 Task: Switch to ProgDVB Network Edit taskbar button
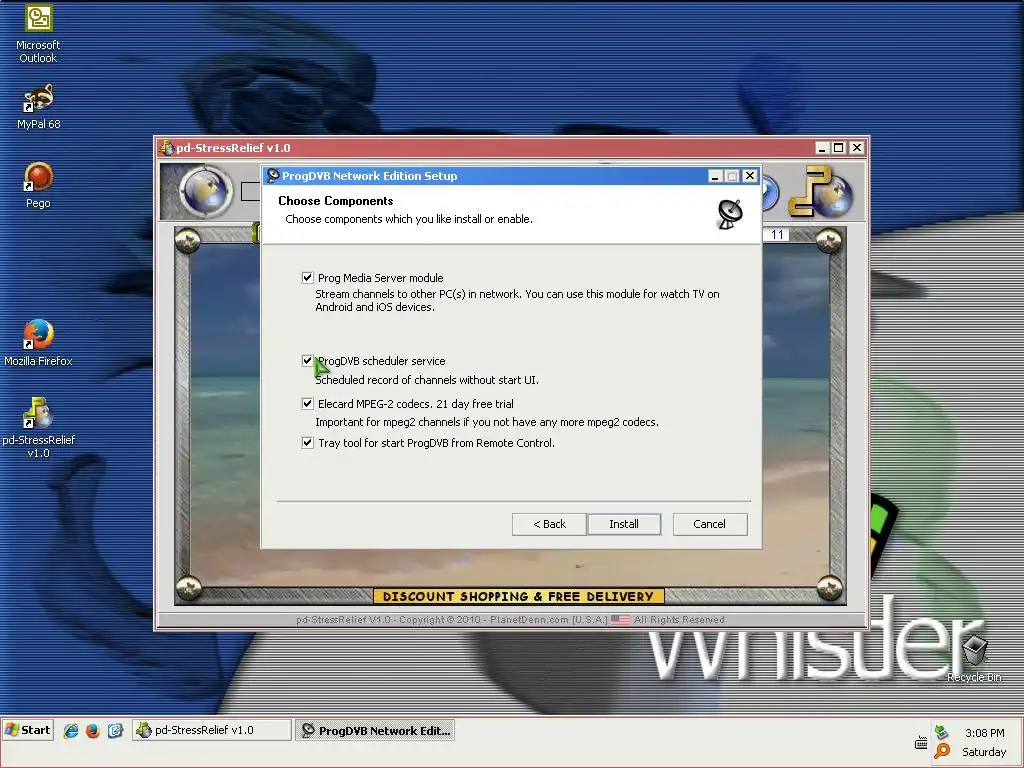(376, 730)
